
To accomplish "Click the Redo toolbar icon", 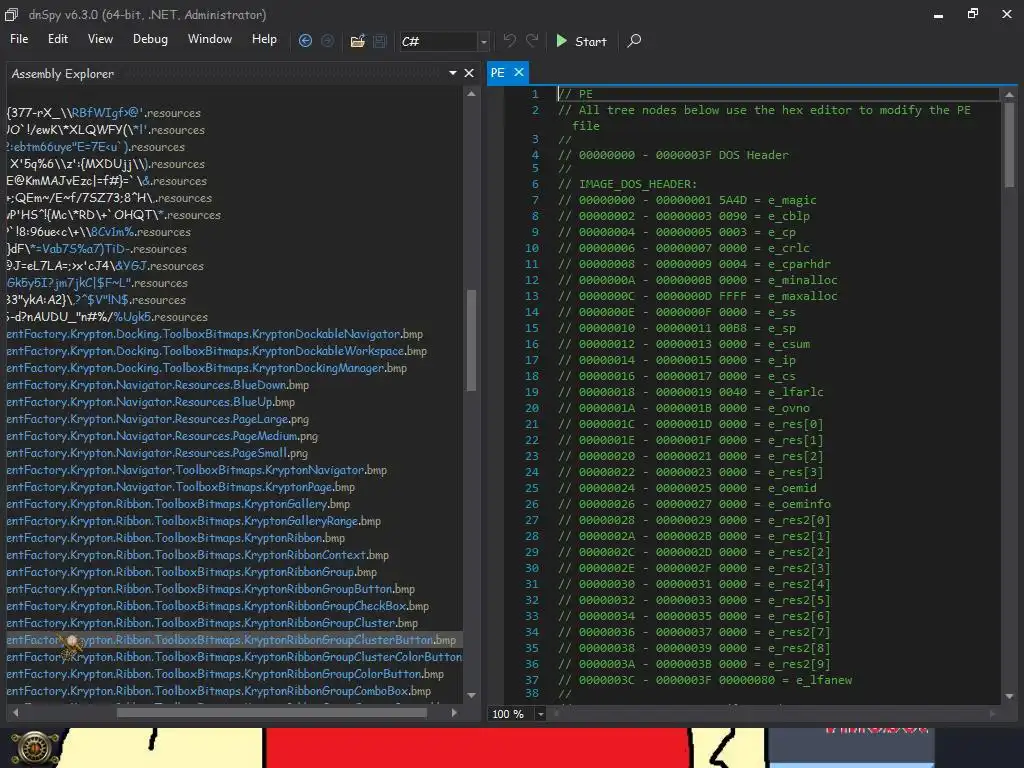I will (x=532, y=41).
